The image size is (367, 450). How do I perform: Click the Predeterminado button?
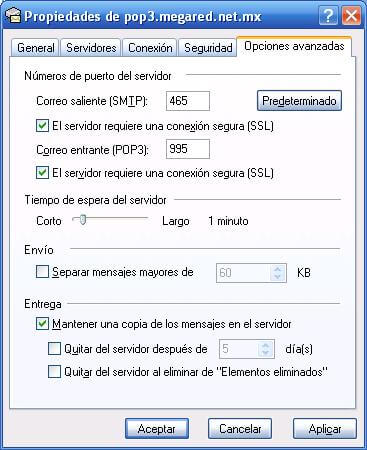pyautogui.click(x=299, y=101)
